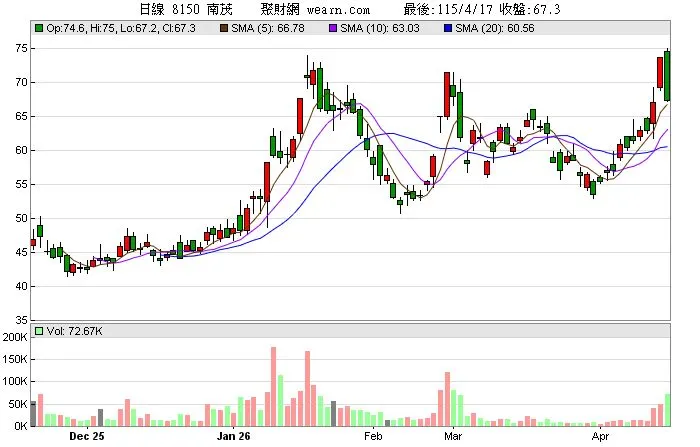Image resolution: width=700 pixels, height=447 pixels.
Task: Click the brown SMA (5) legend swatch
Action: click(x=224, y=28)
